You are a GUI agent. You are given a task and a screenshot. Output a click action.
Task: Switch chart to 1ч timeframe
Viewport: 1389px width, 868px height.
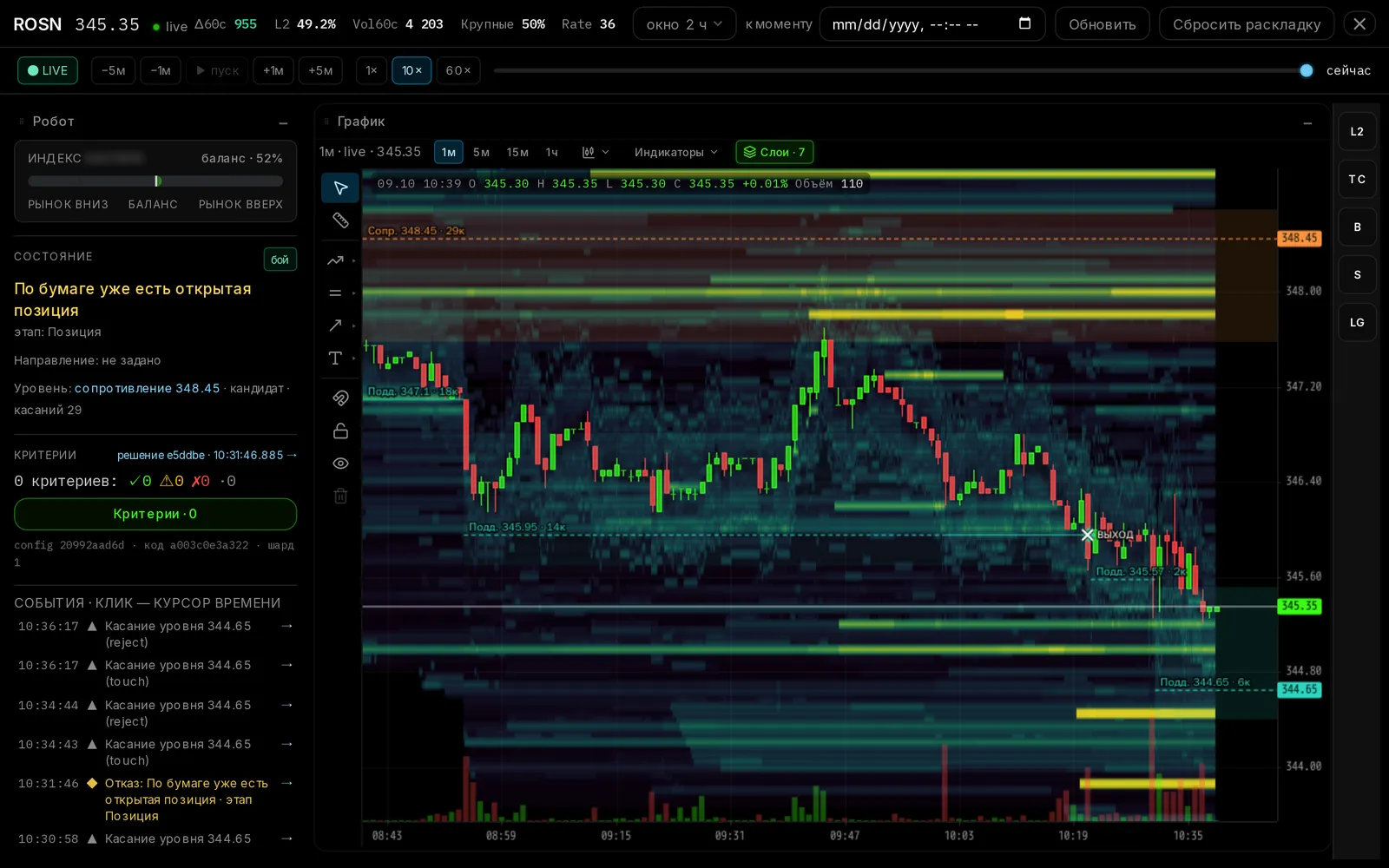click(x=552, y=152)
